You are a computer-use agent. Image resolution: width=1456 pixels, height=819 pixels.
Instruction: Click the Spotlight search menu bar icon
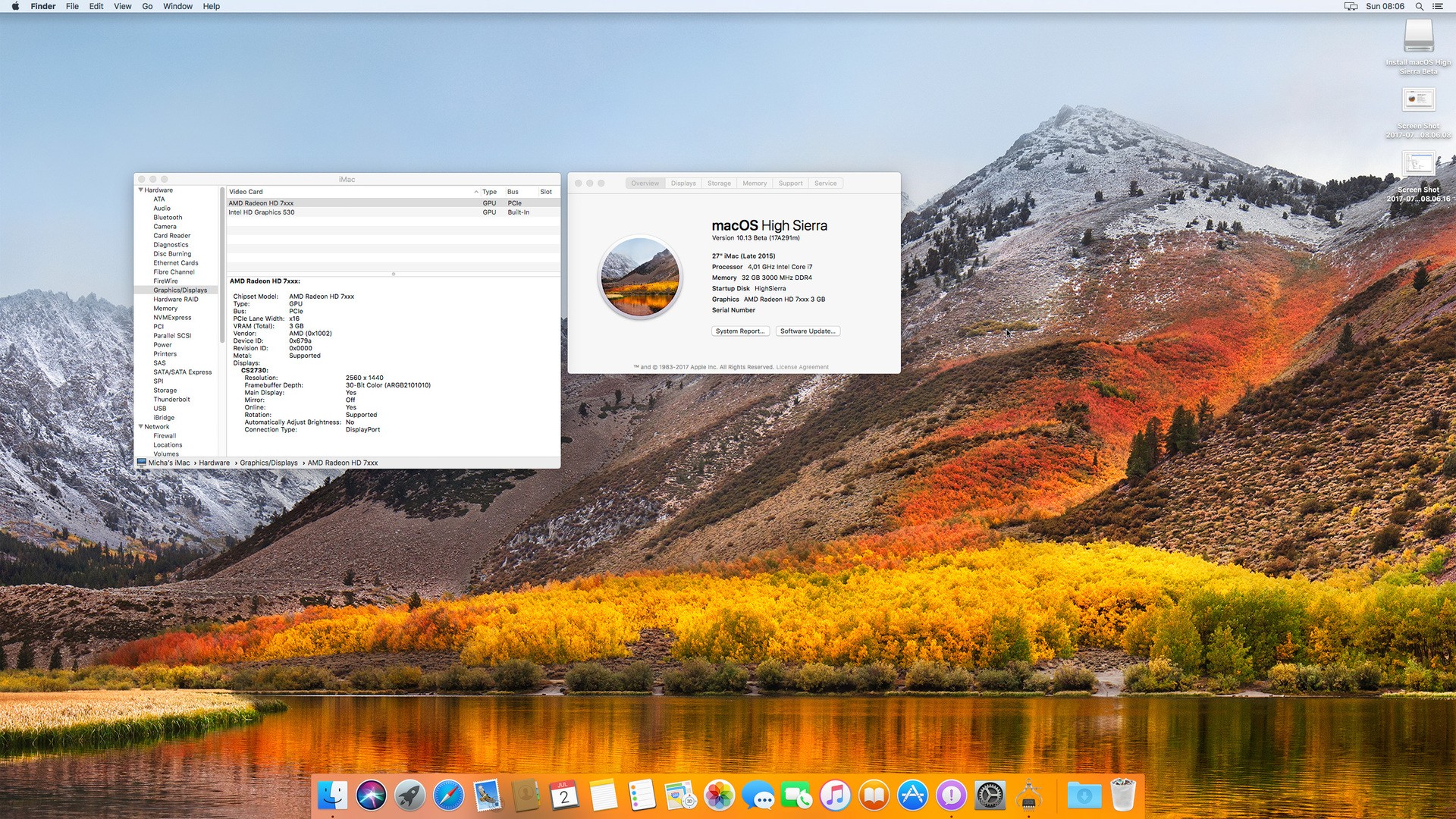[1419, 6]
